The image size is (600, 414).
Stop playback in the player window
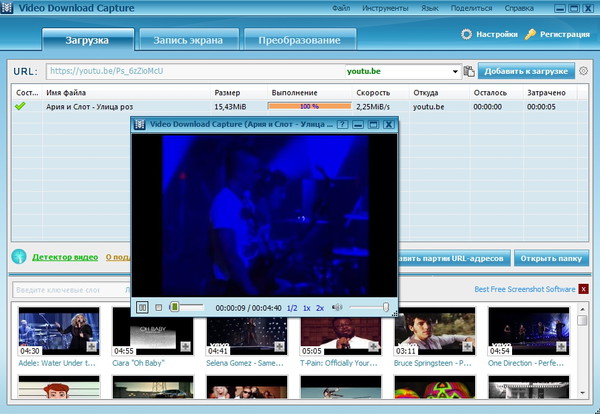point(159,307)
